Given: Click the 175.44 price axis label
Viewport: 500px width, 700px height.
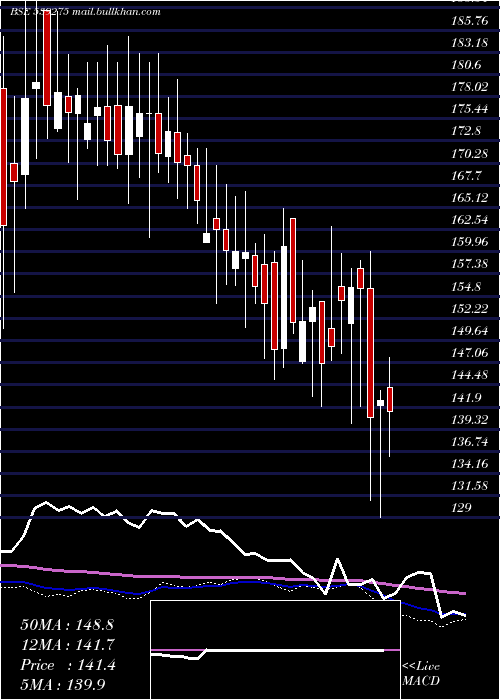Looking at the screenshot, I should tap(470, 109).
